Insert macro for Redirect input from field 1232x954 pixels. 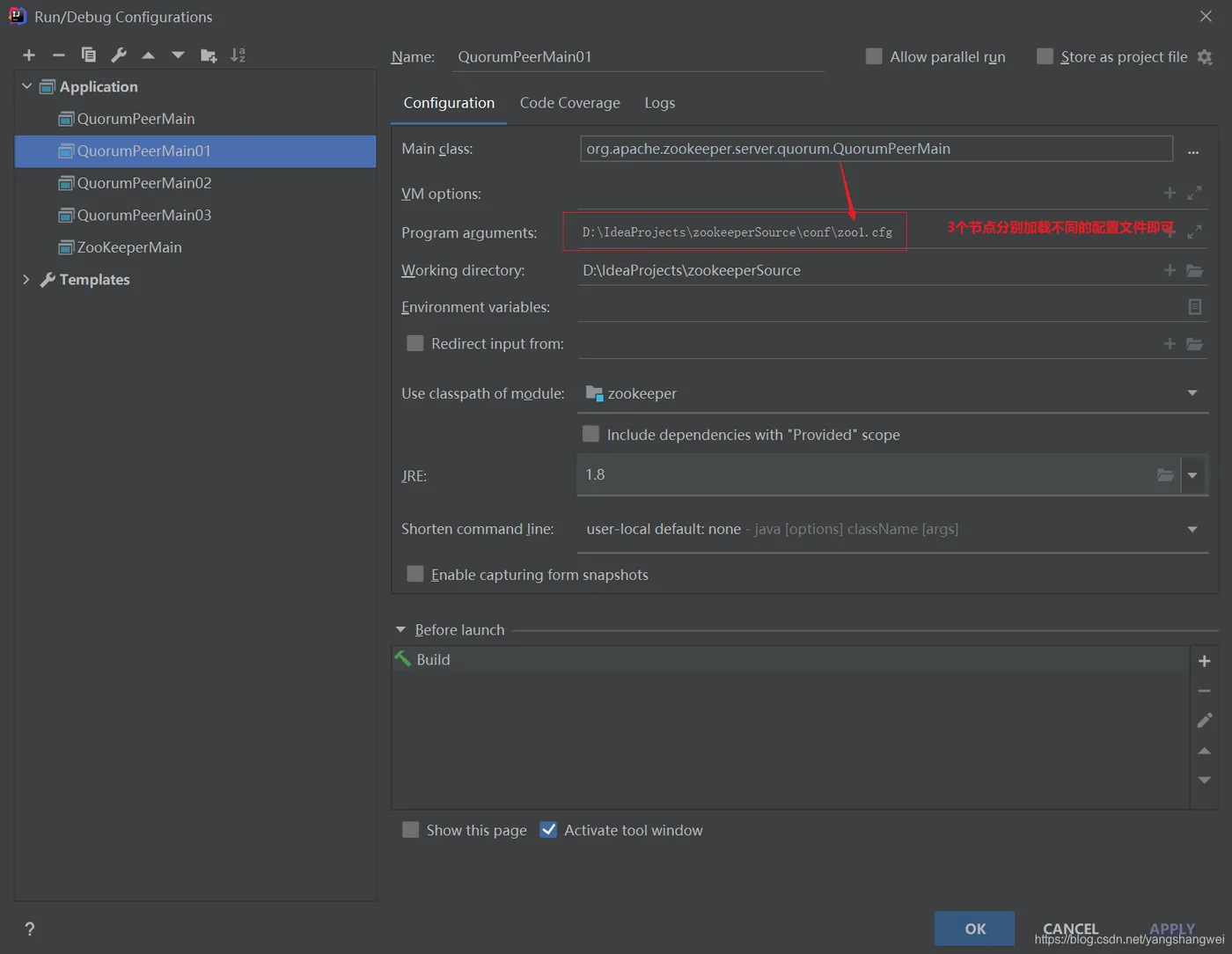point(1170,344)
